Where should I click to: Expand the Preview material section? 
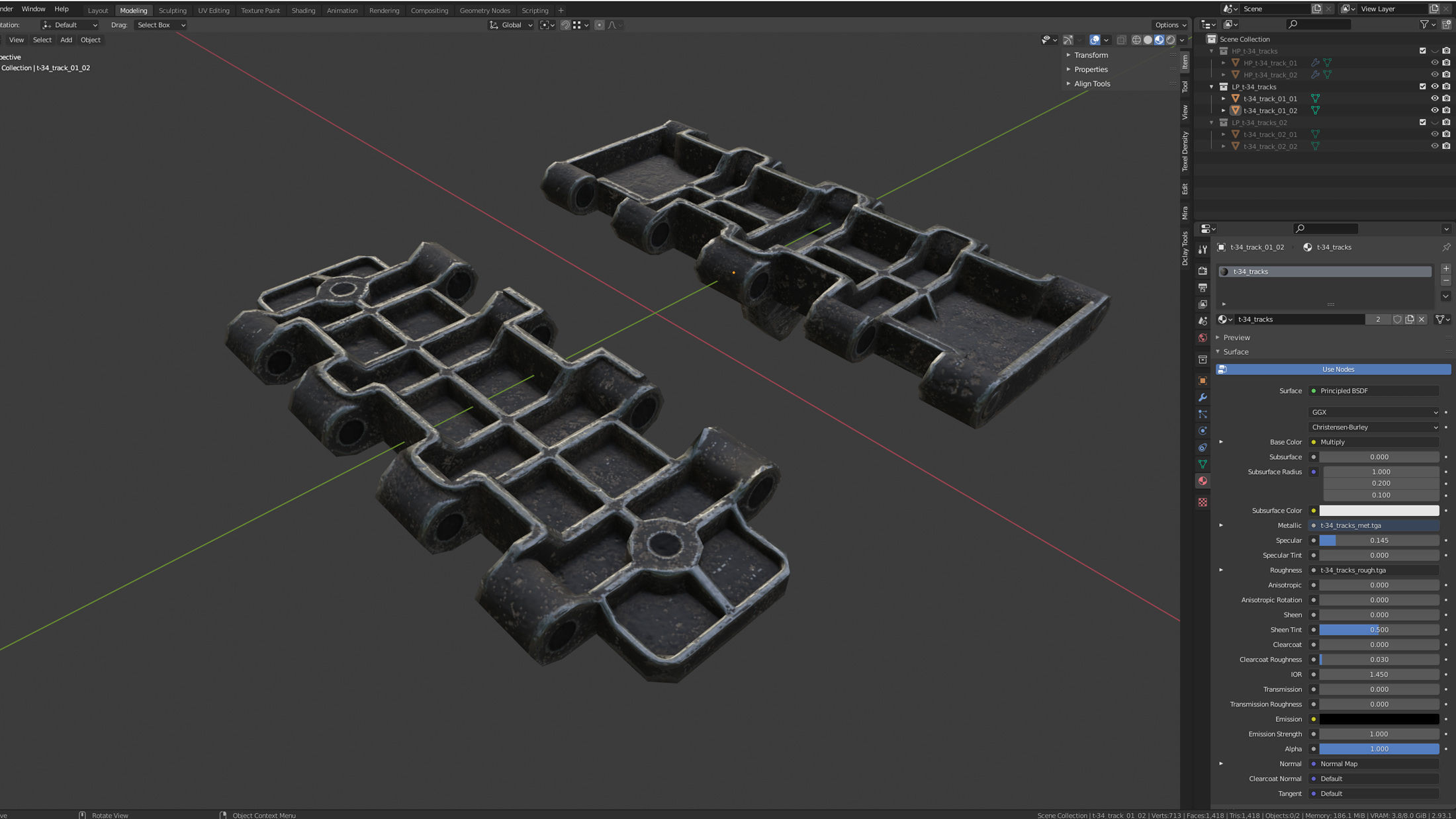[1236, 337]
